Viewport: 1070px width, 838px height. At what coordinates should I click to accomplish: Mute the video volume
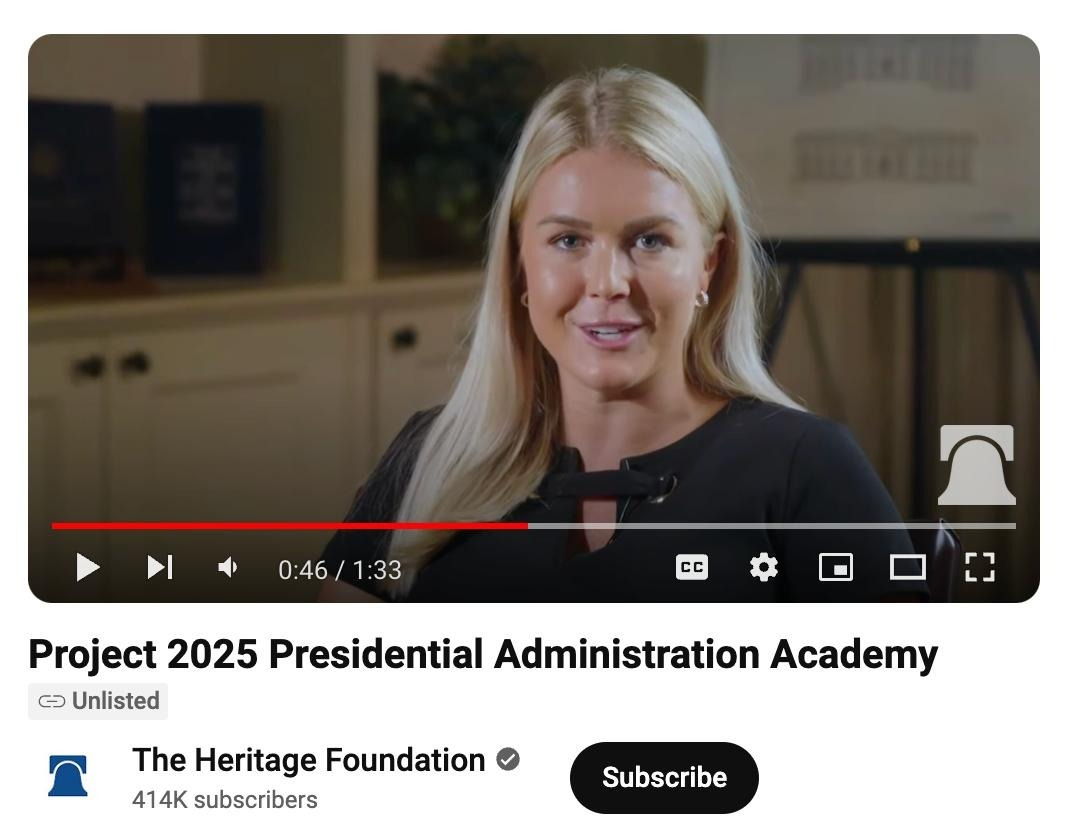(227, 568)
